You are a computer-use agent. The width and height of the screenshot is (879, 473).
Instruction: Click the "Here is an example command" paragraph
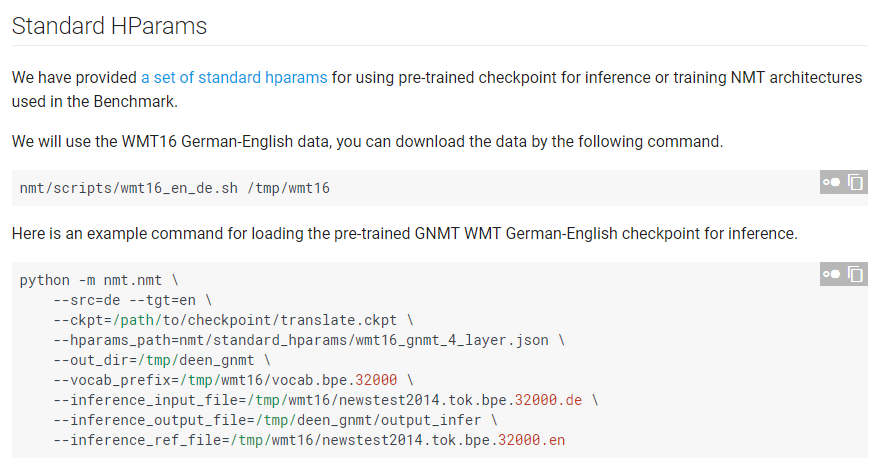404,234
